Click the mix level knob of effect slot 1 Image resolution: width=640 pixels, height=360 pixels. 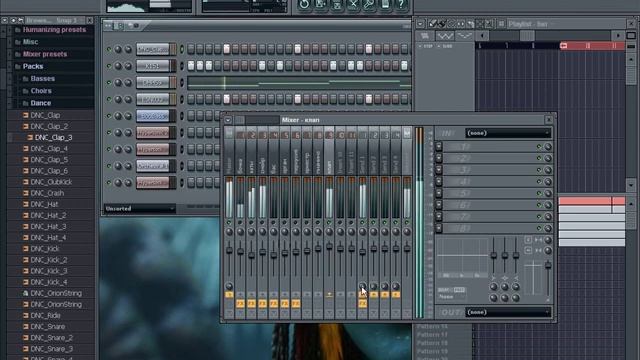(x=548, y=147)
